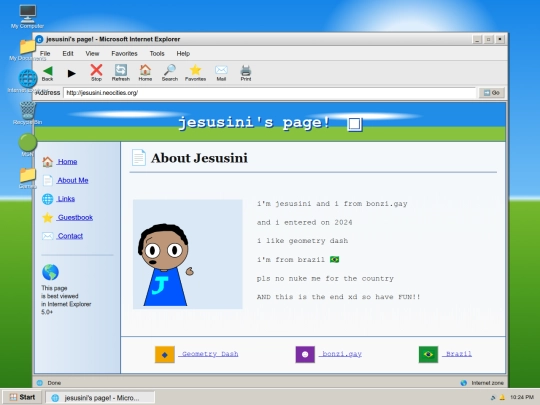Click the page icon beside About Me

[48, 180]
